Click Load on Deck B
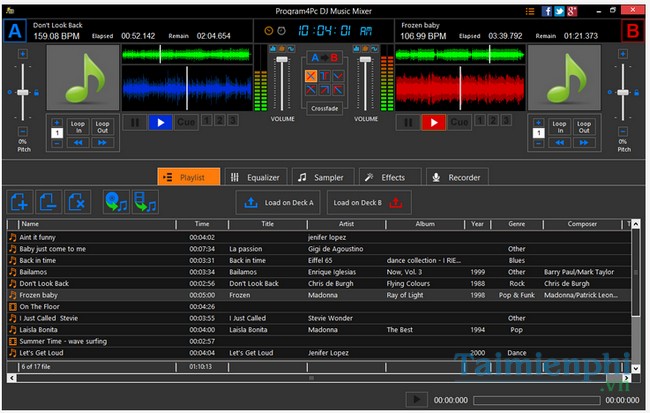This screenshot has height=413, width=650. click(369, 202)
